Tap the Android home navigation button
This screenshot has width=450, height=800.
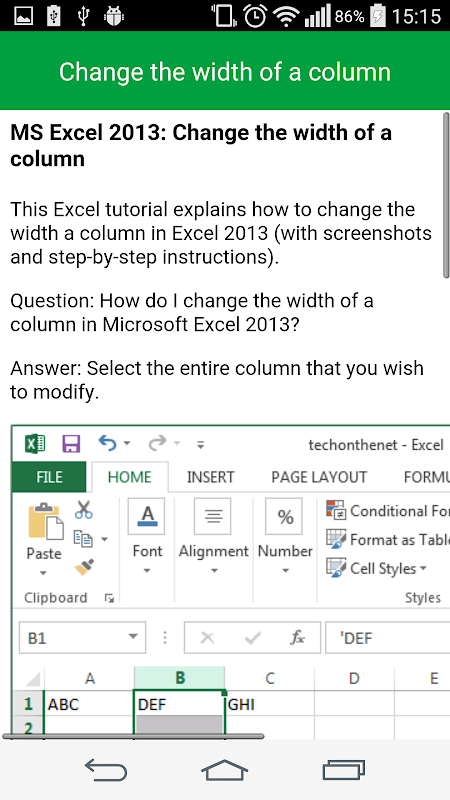[224, 769]
